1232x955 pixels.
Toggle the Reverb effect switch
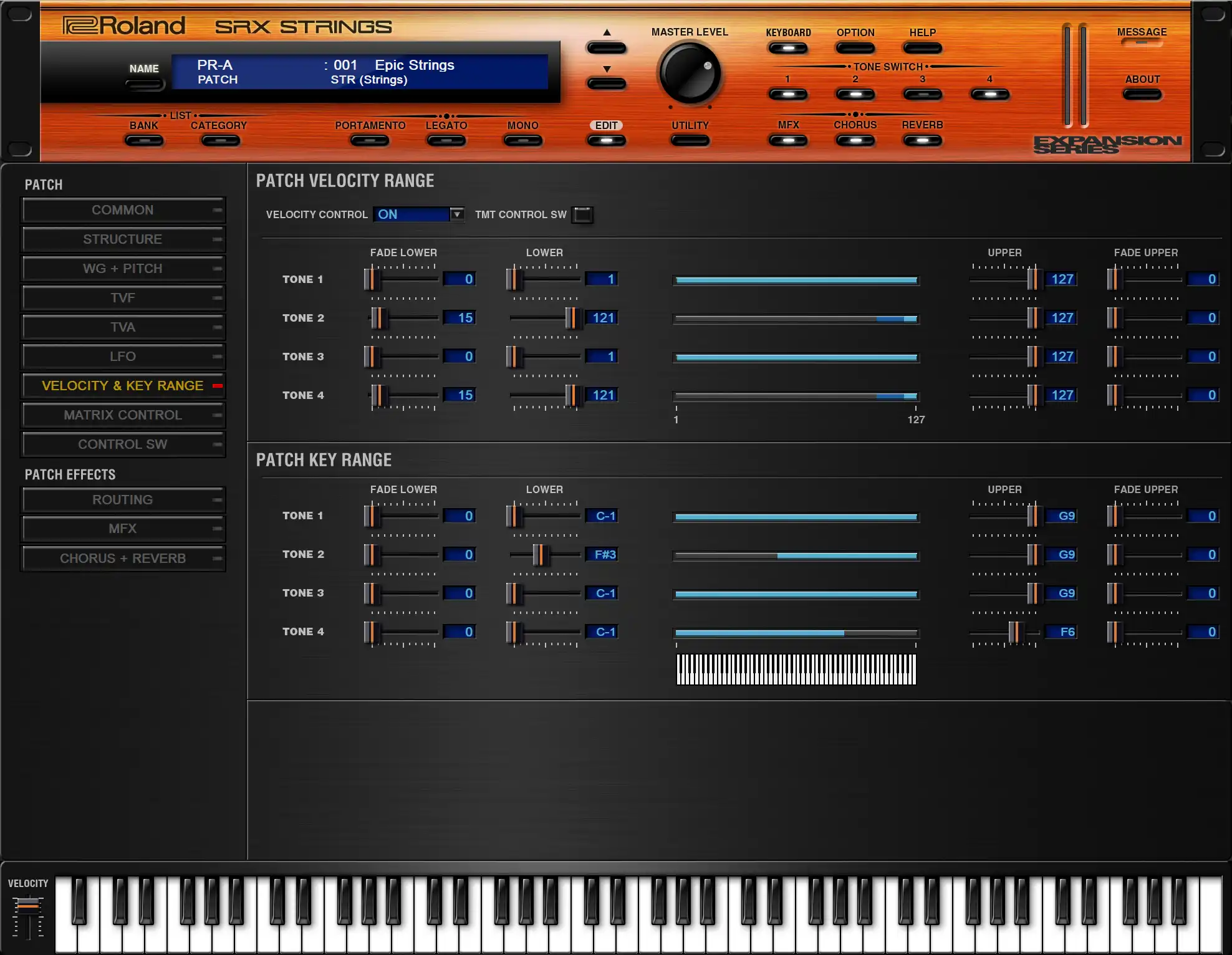pyautogui.click(x=922, y=140)
